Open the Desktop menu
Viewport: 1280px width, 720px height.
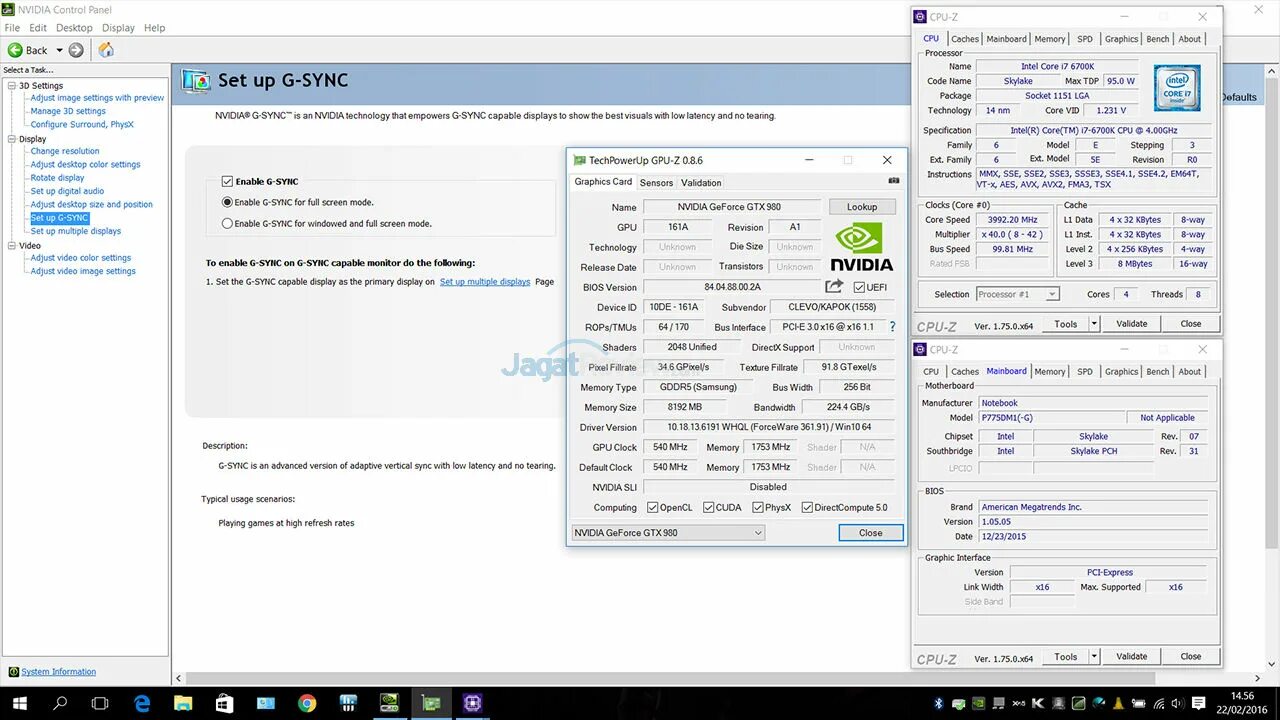coord(74,28)
